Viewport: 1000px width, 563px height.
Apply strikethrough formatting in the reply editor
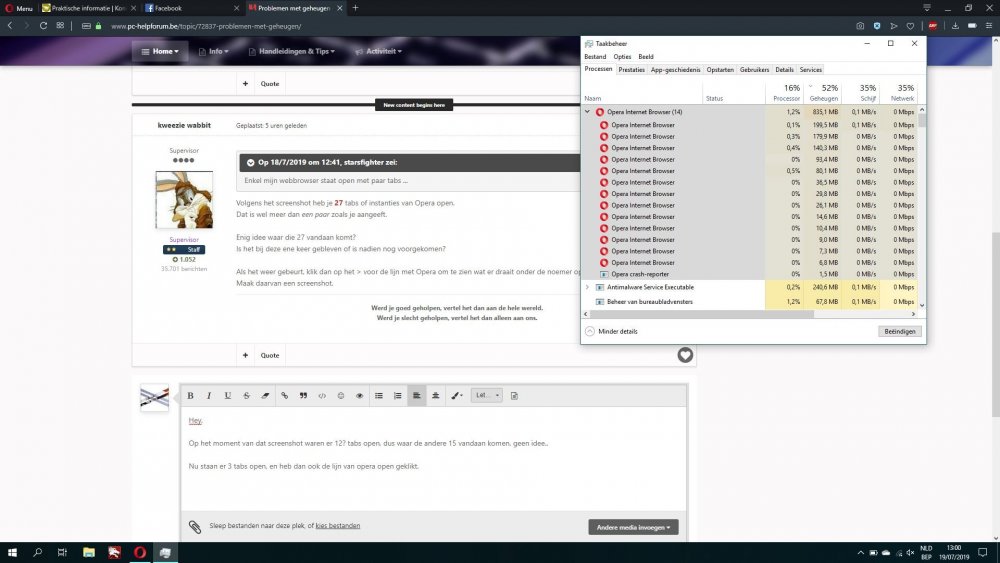246,395
